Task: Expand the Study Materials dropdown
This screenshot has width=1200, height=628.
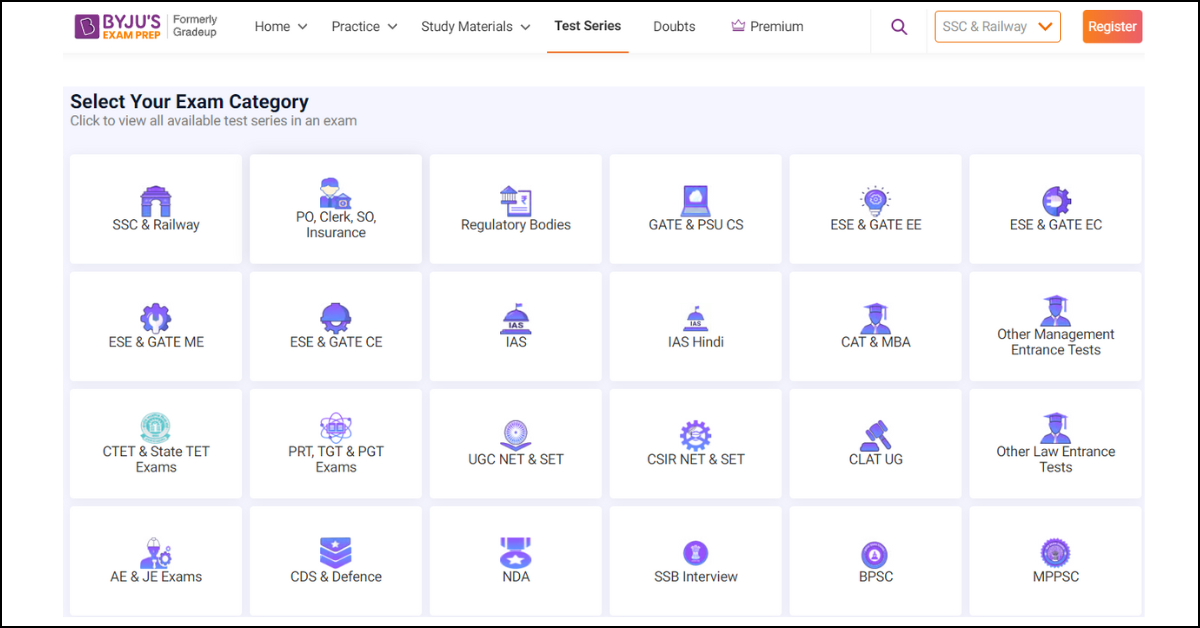Action: 476,27
